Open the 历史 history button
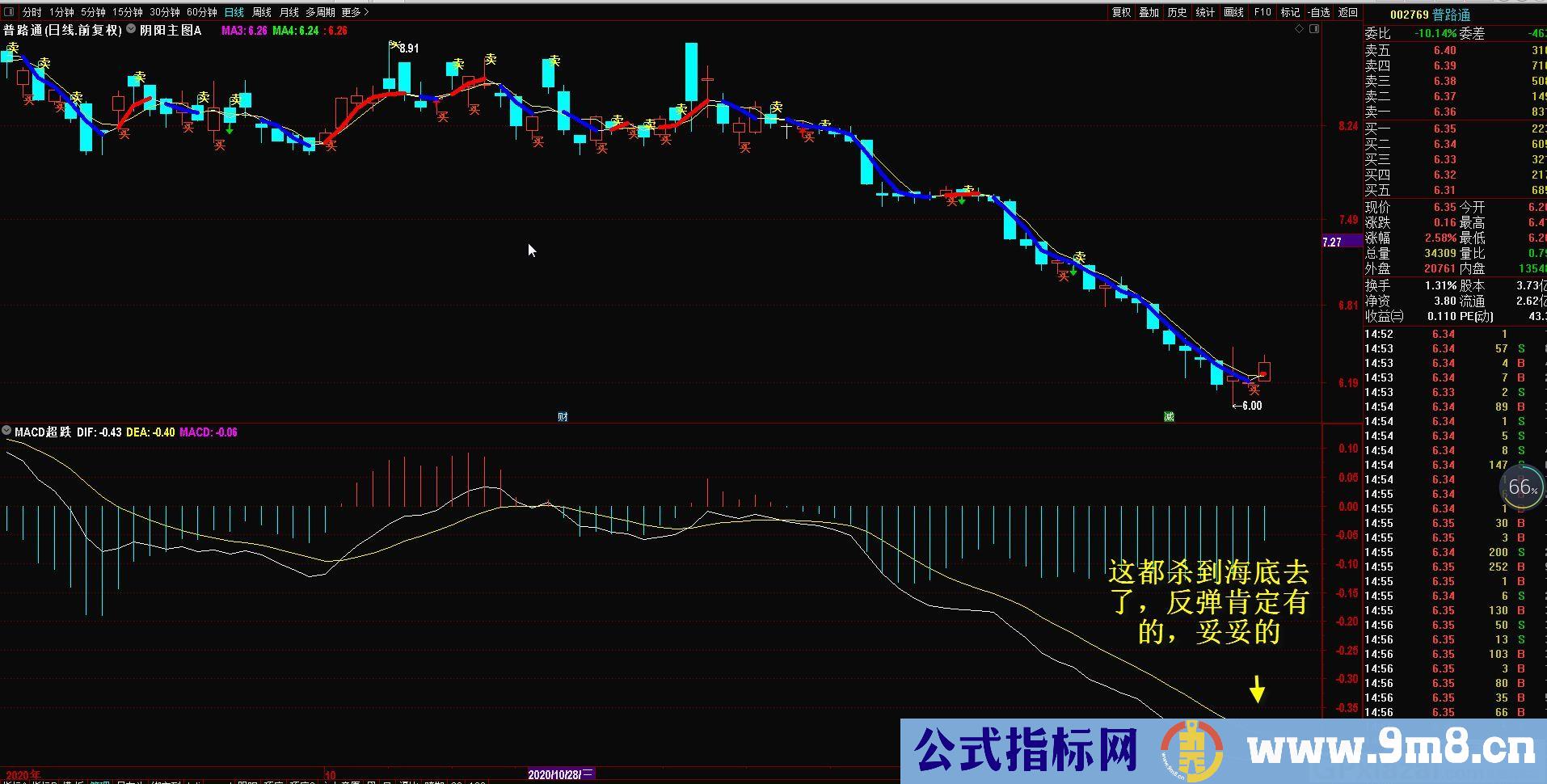Screen dimensions: 1547x784 click(x=1178, y=12)
